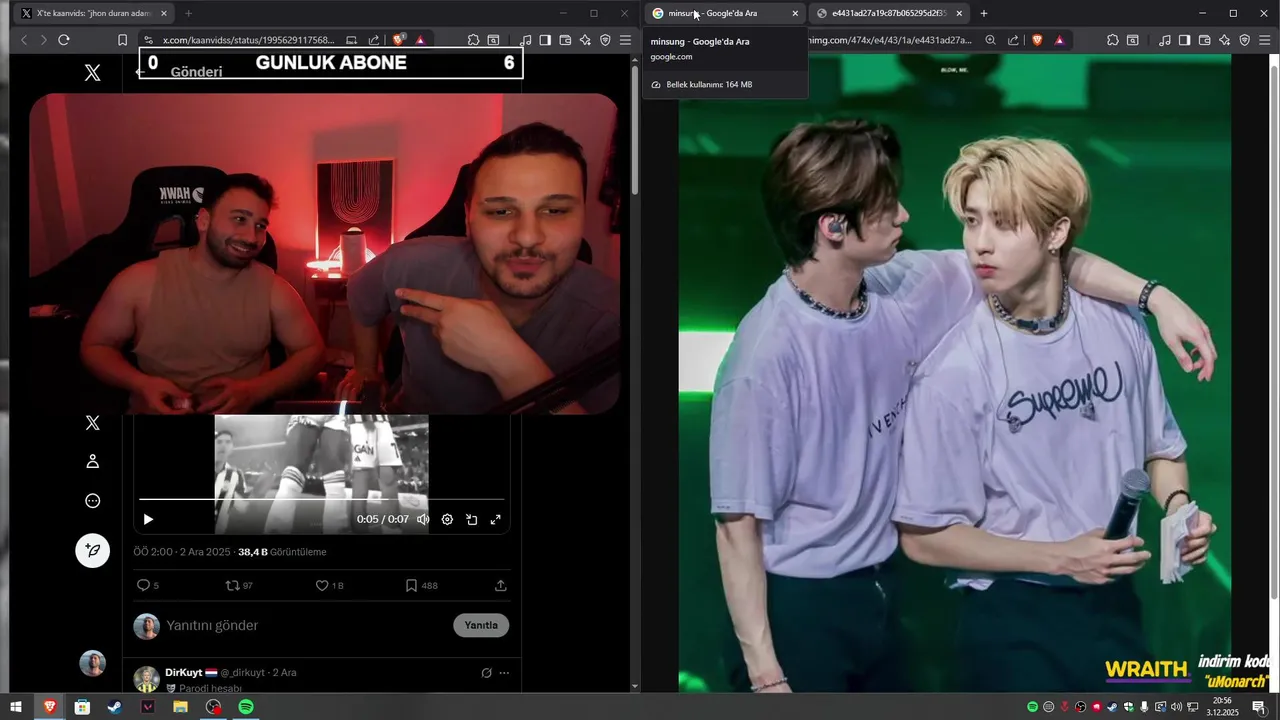The height and width of the screenshot is (720, 1280).
Task: Go forward in the left browser window
Action: [43, 40]
